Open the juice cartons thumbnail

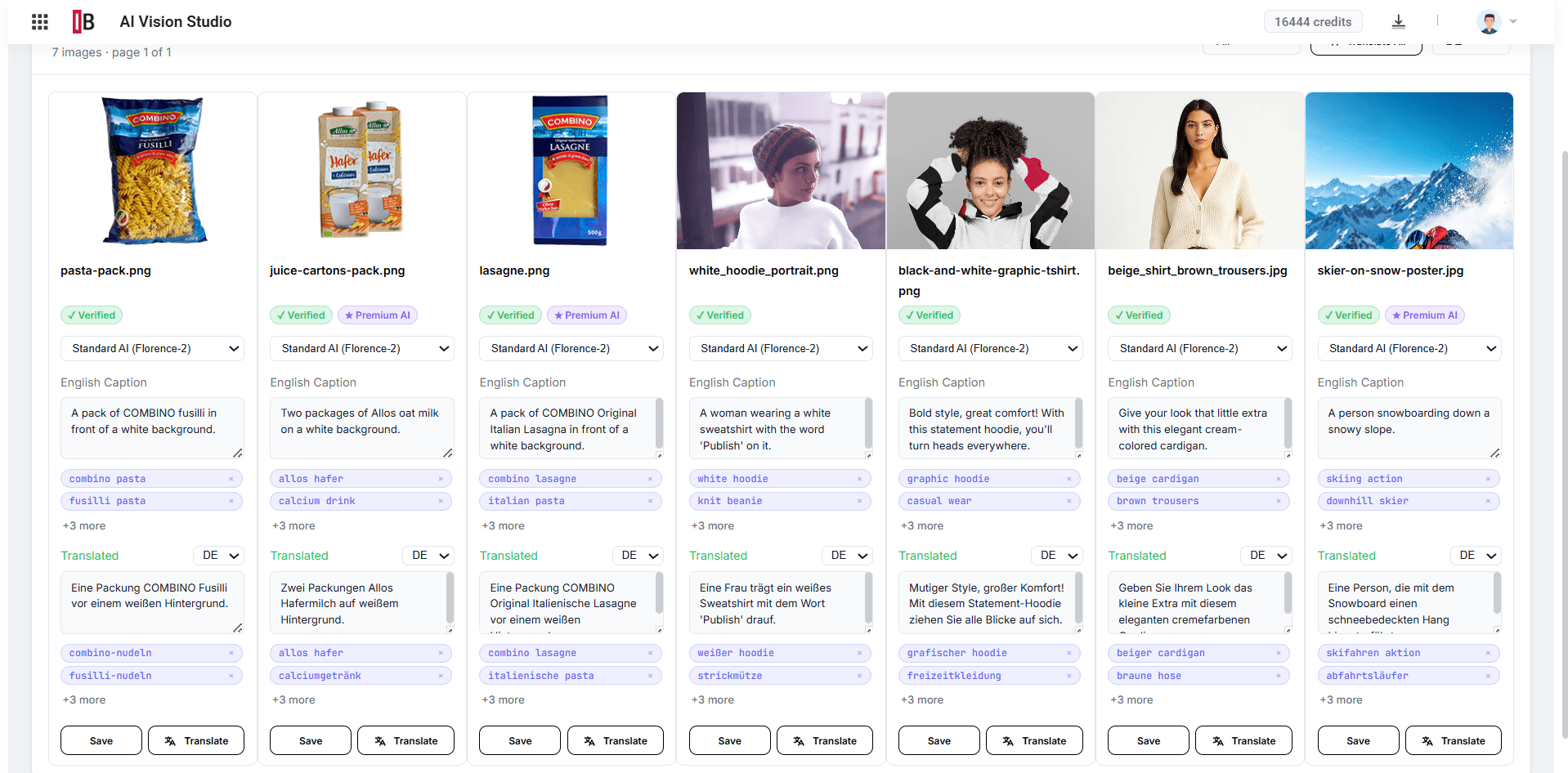pos(362,171)
